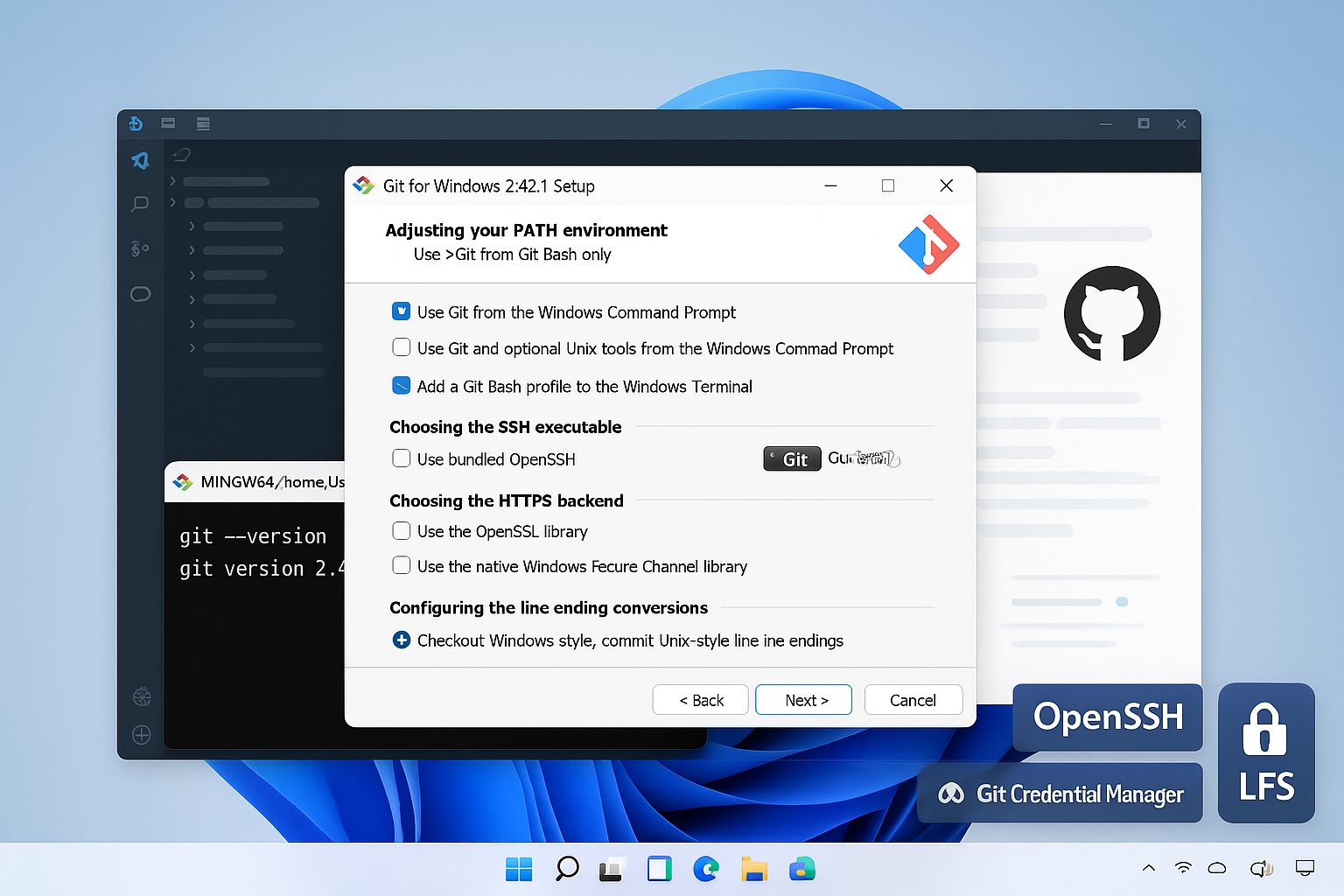Expand the last nested tree item in explorer
The image size is (1344, 896).
click(192, 347)
